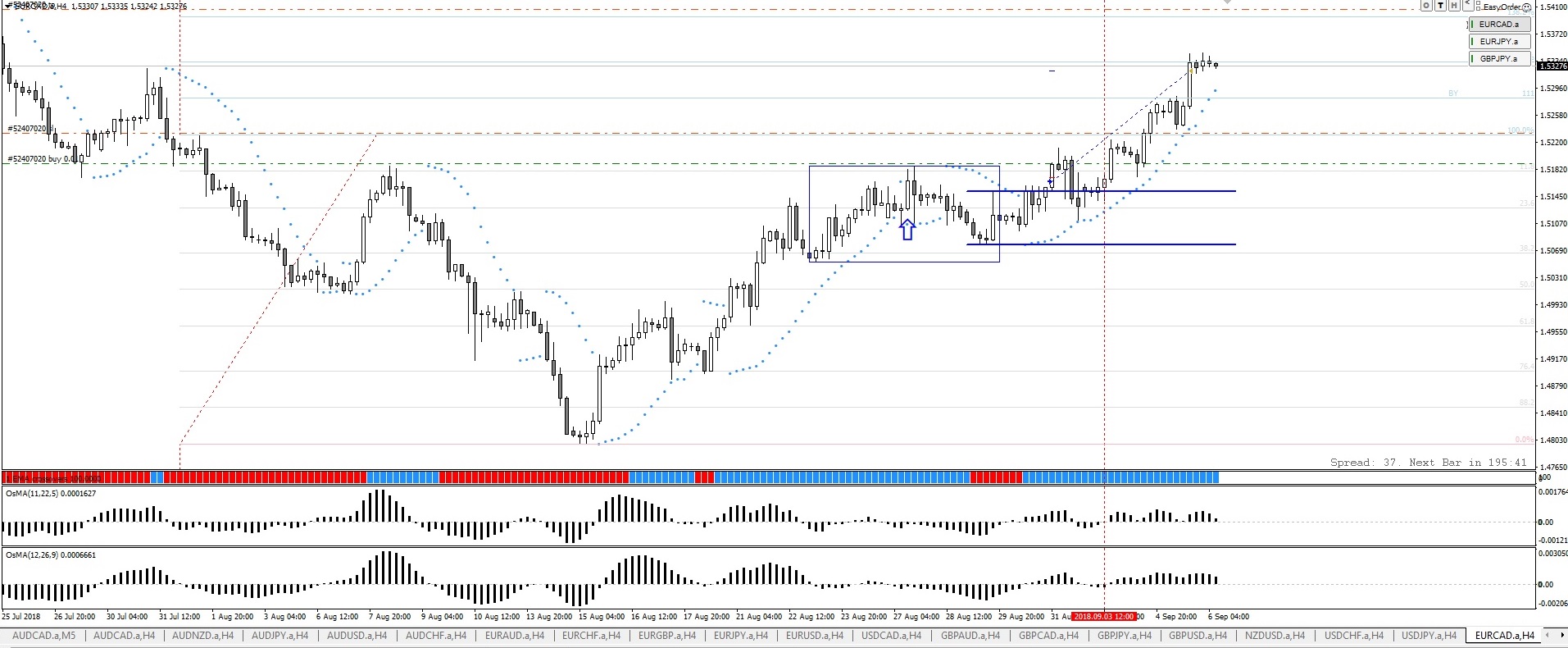Select the EURJPY.a symbol button
This screenshot has height=648, width=1568.
click(1499, 42)
